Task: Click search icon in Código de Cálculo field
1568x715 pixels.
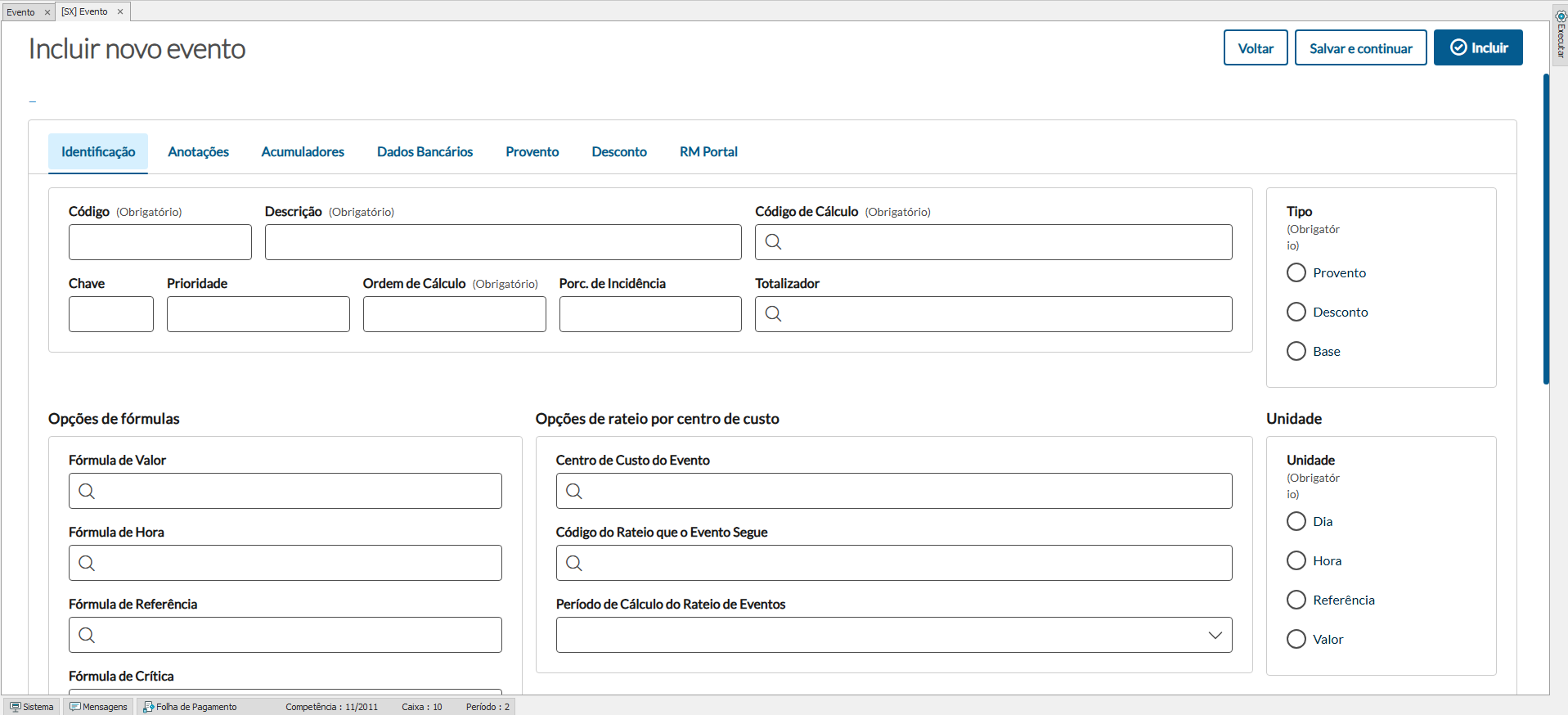Action: tap(773, 242)
